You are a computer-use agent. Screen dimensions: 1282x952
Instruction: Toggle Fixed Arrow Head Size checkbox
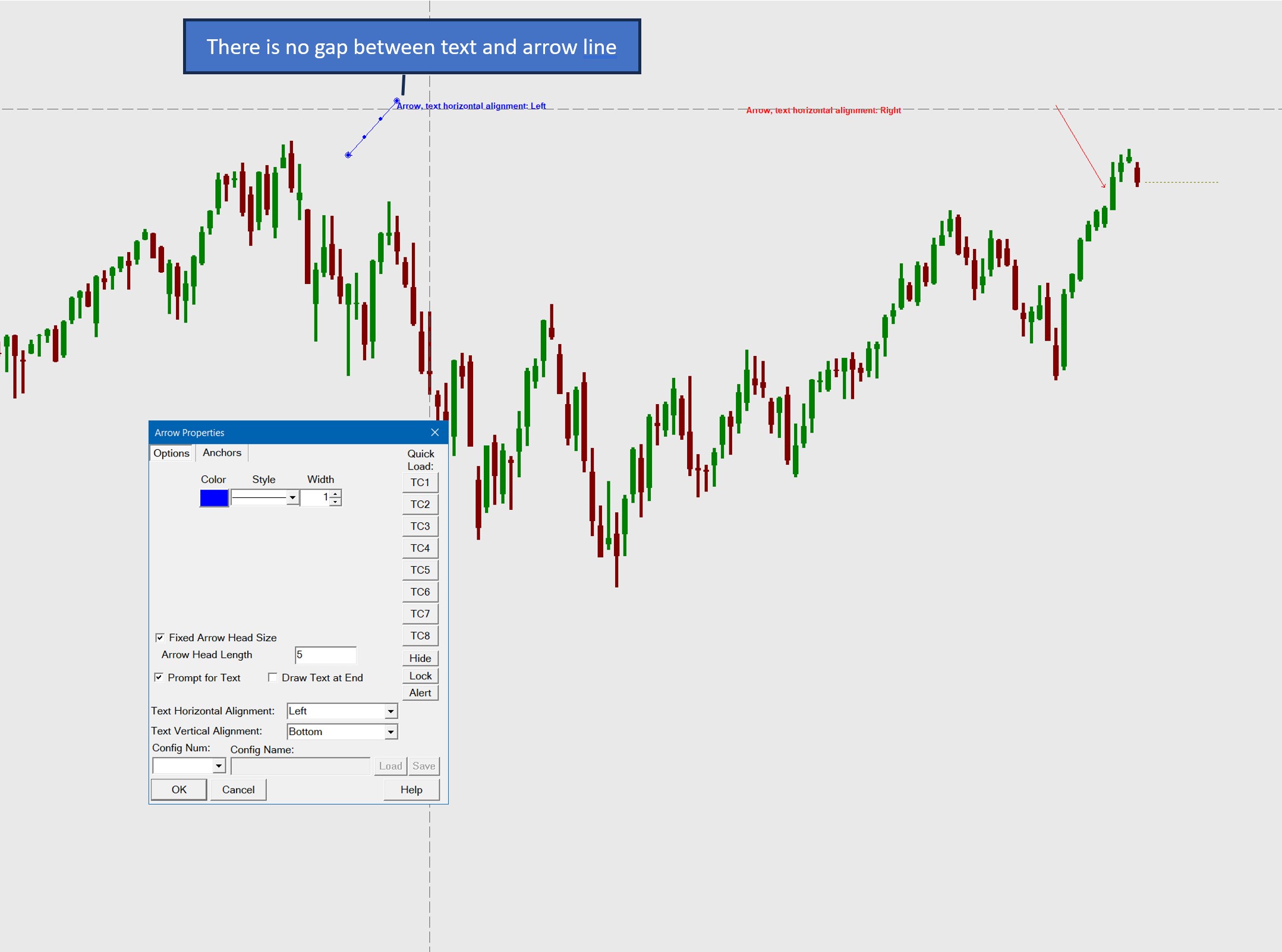point(160,638)
